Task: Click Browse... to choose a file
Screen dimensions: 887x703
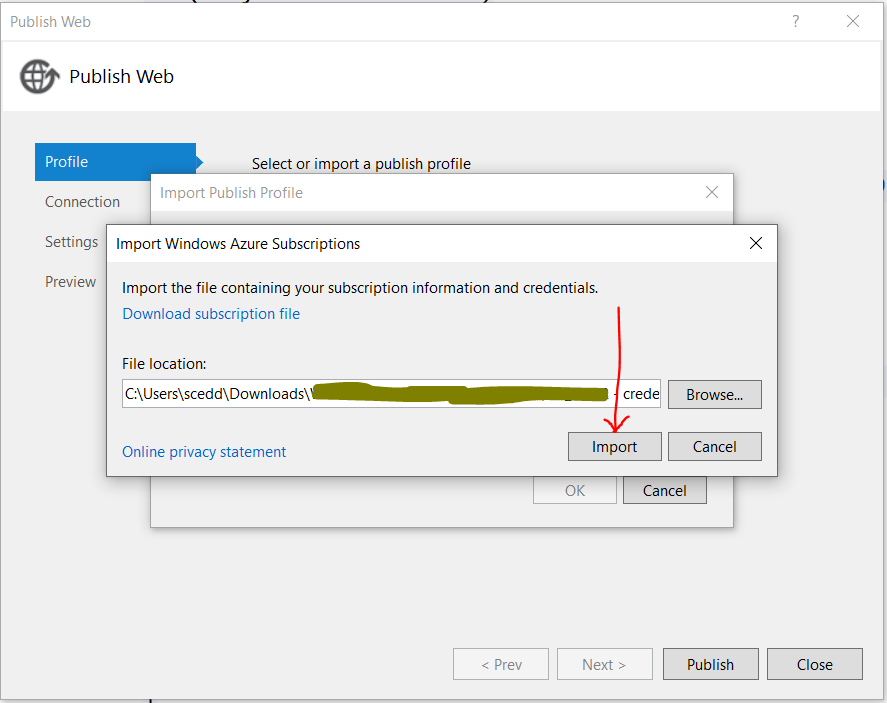Action: point(714,394)
